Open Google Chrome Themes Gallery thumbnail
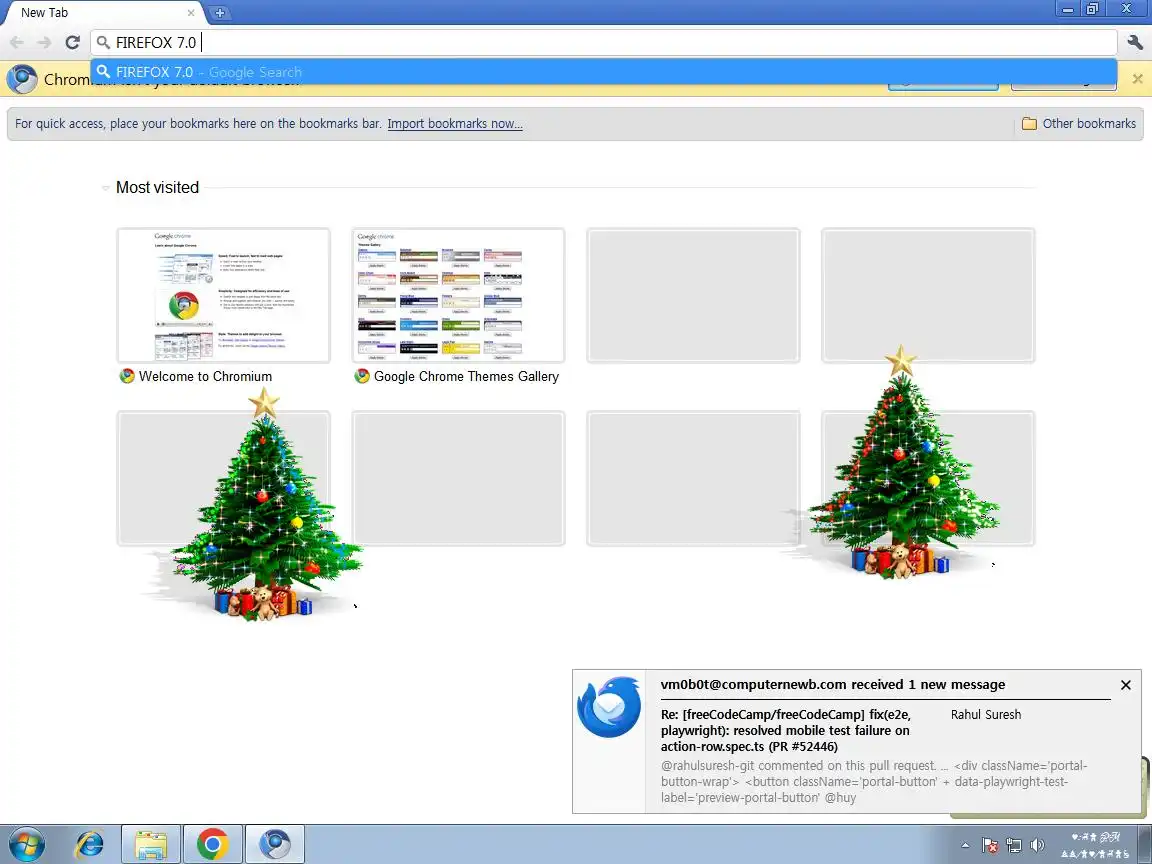The width and height of the screenshot is (1152, 864). (458, 295)
